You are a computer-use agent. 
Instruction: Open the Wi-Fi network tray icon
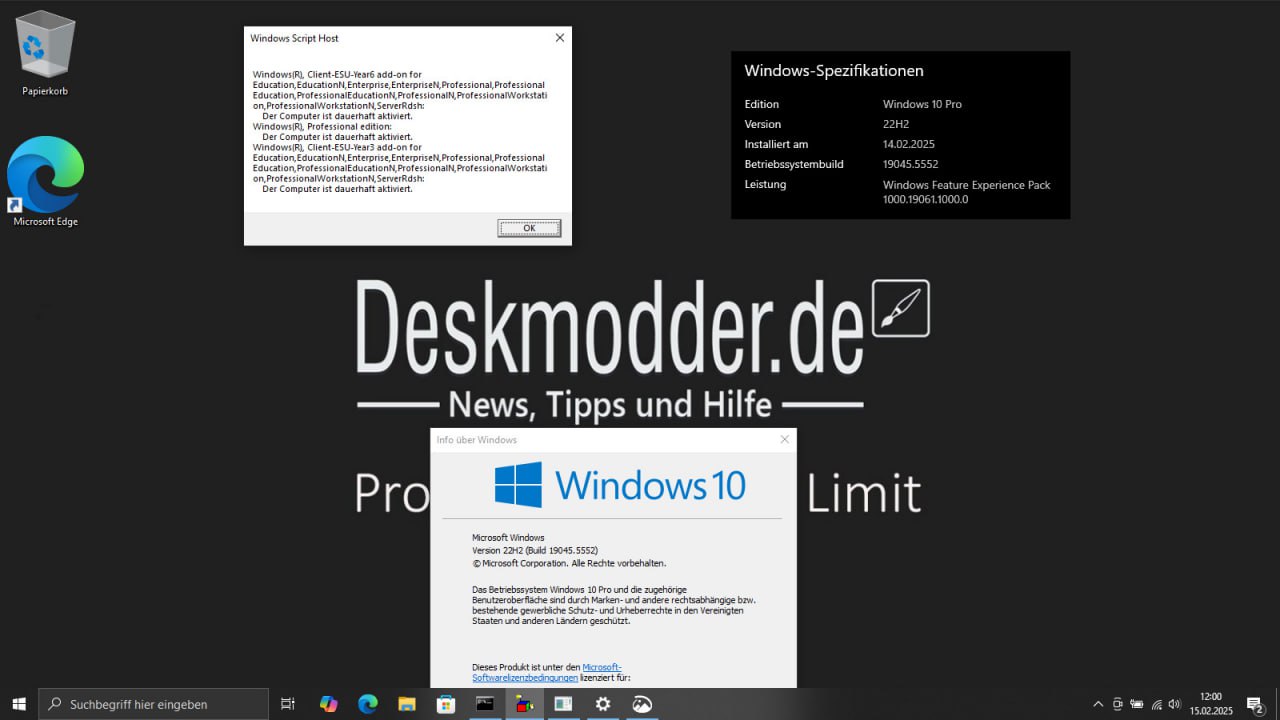coord(1156,704)
